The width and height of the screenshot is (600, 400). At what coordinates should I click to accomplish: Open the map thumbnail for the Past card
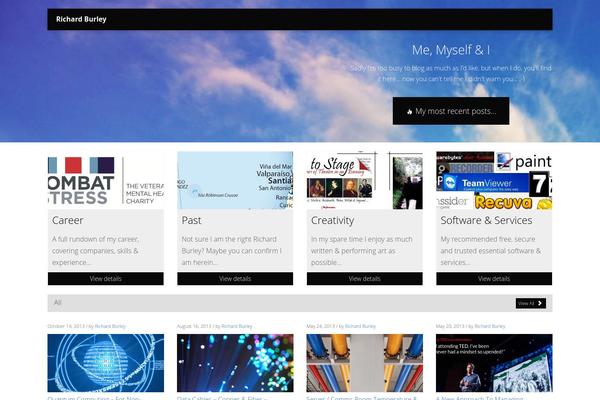235,180
